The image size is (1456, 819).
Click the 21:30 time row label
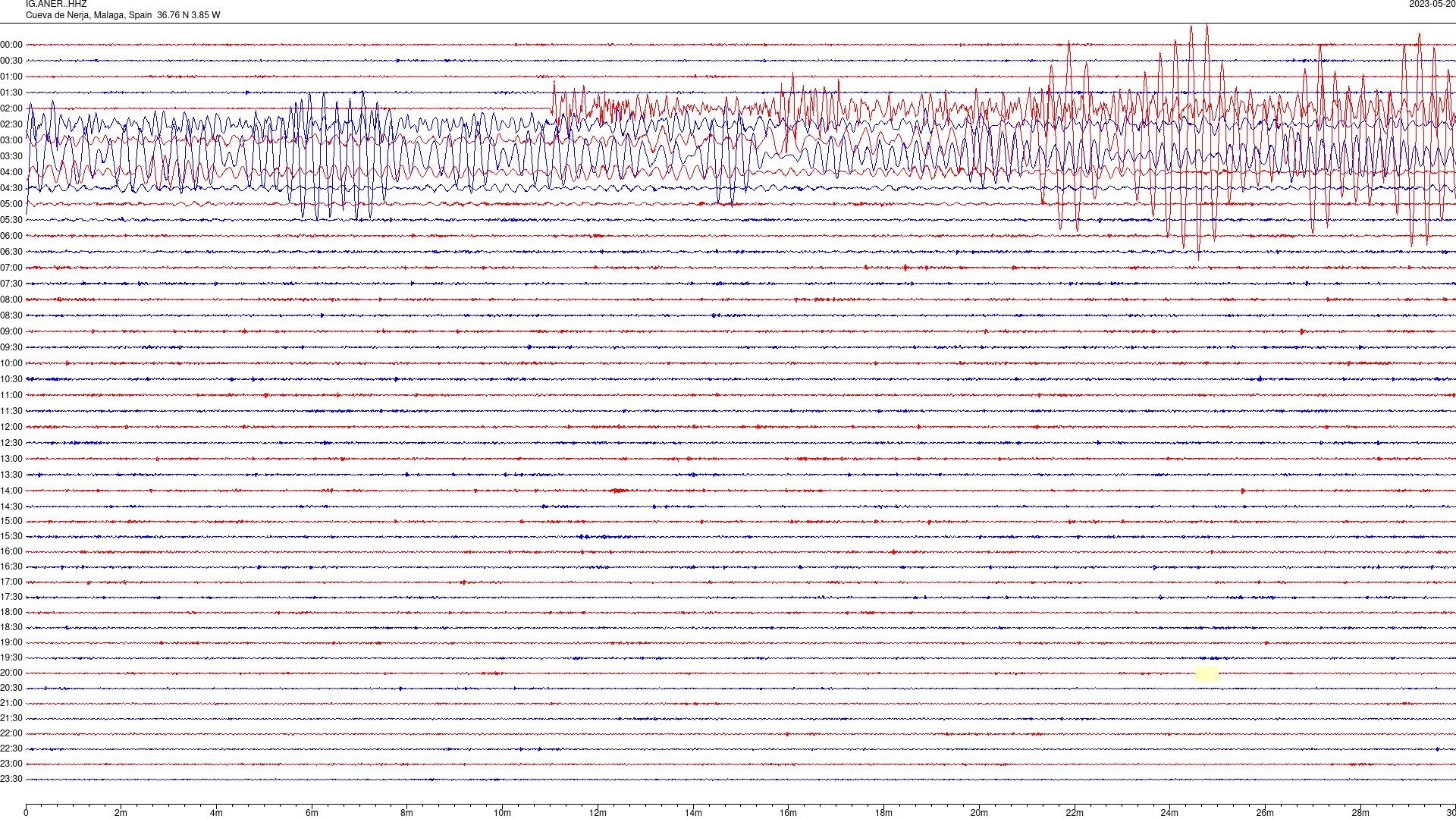point(11,718)
